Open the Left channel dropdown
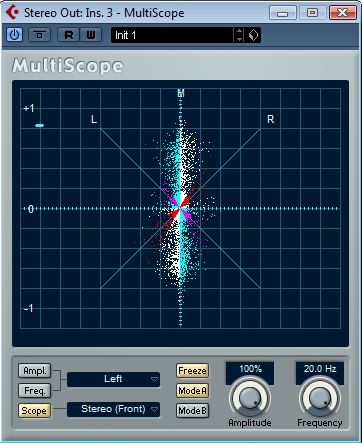Screen dimensions: 362x443 [113, 379]
